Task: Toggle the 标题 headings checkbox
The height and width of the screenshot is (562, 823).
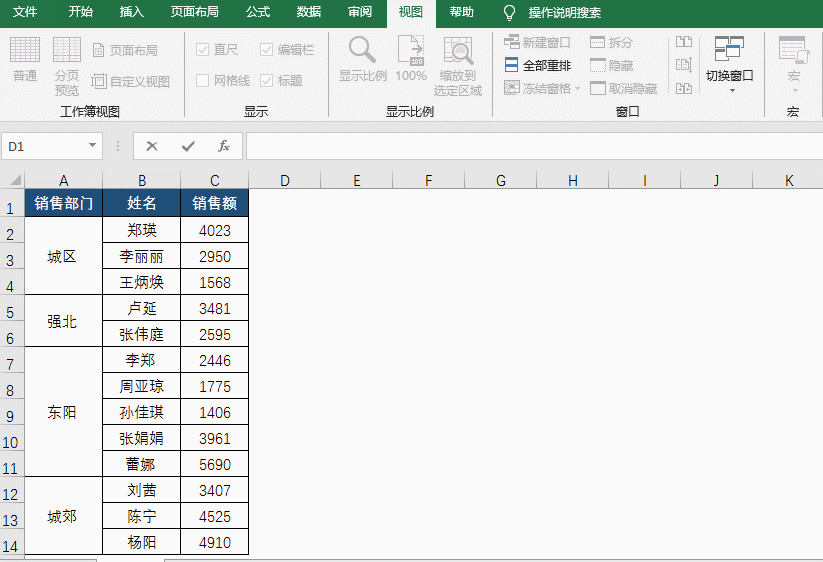Action: point(267,81)
